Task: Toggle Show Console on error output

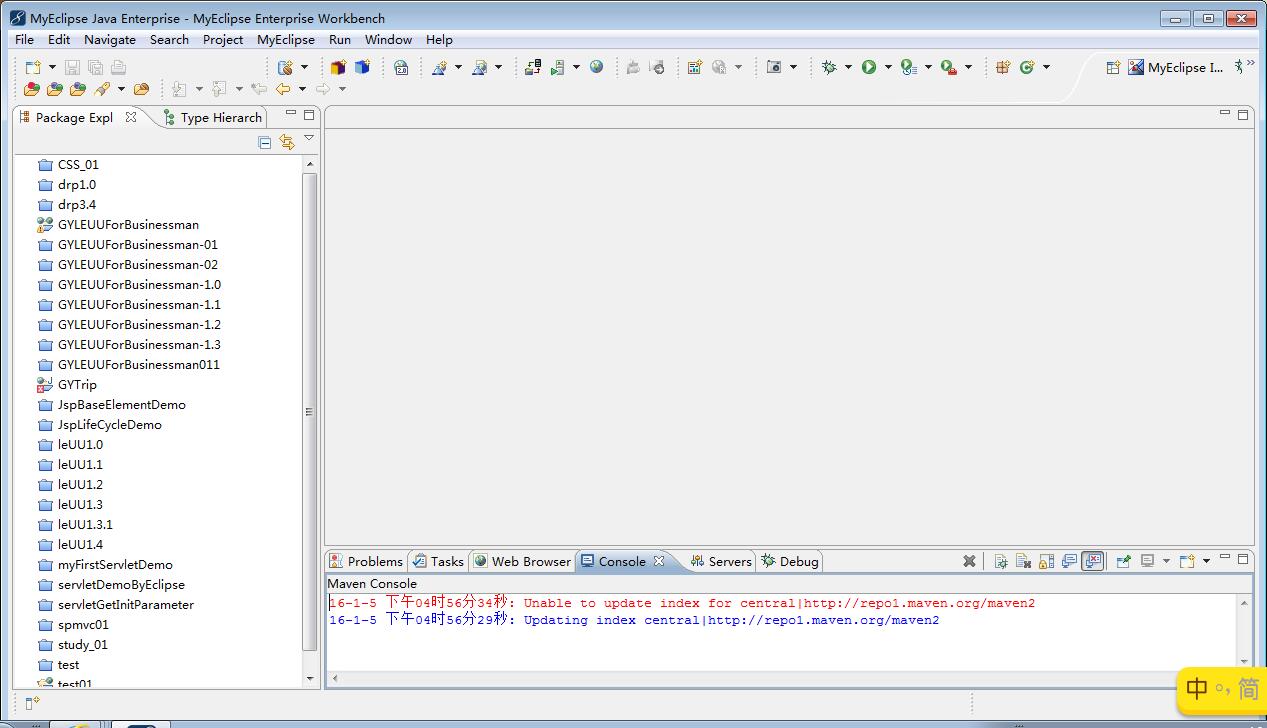Action: click(x=1092, y=561)
